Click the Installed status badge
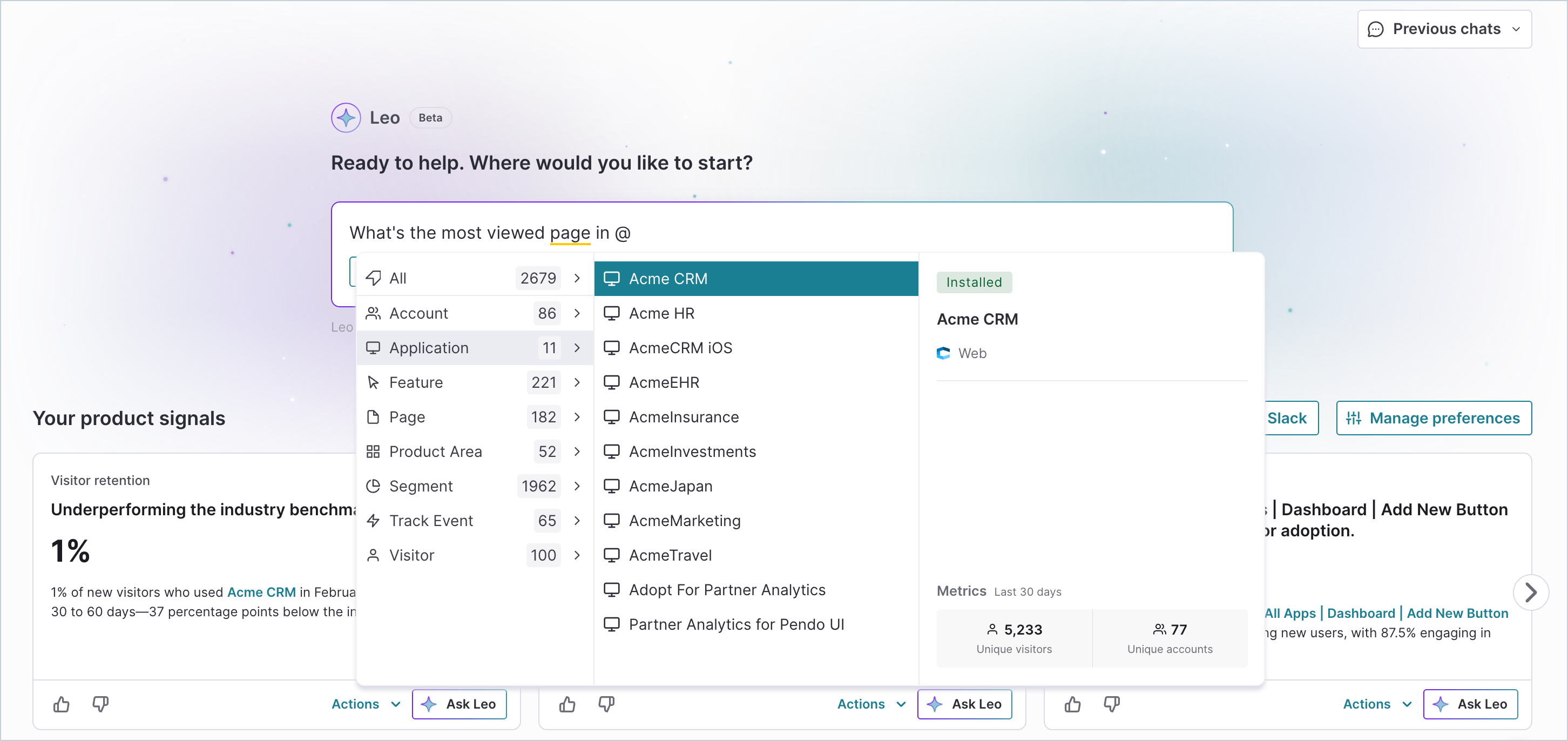This screenshot has height=741, width=1568. tap(974, 282)
